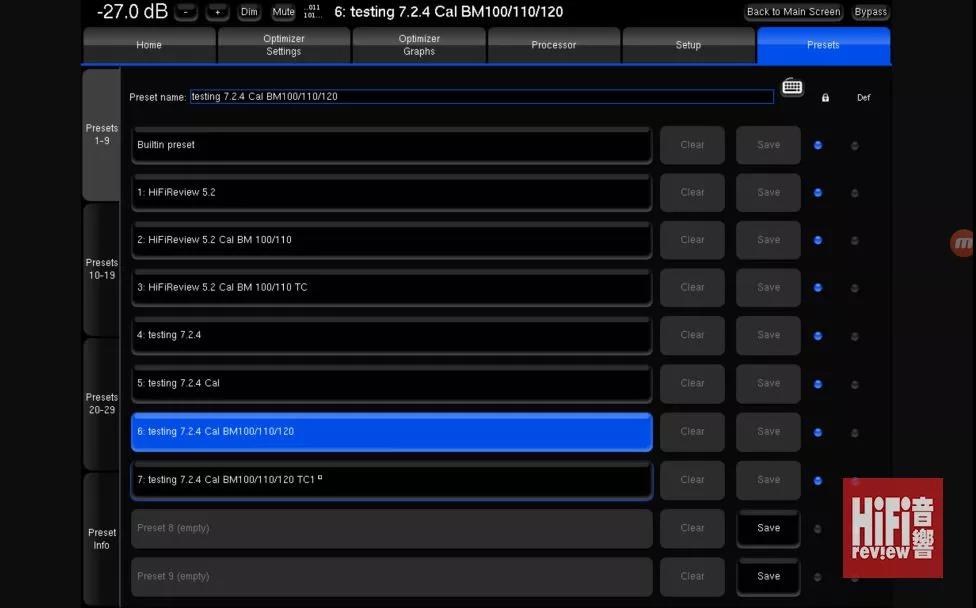This screenshot has height=608, width=976.
Task: Toggle the Dim button
Action: pyautogui.click(x=249, y=12)
